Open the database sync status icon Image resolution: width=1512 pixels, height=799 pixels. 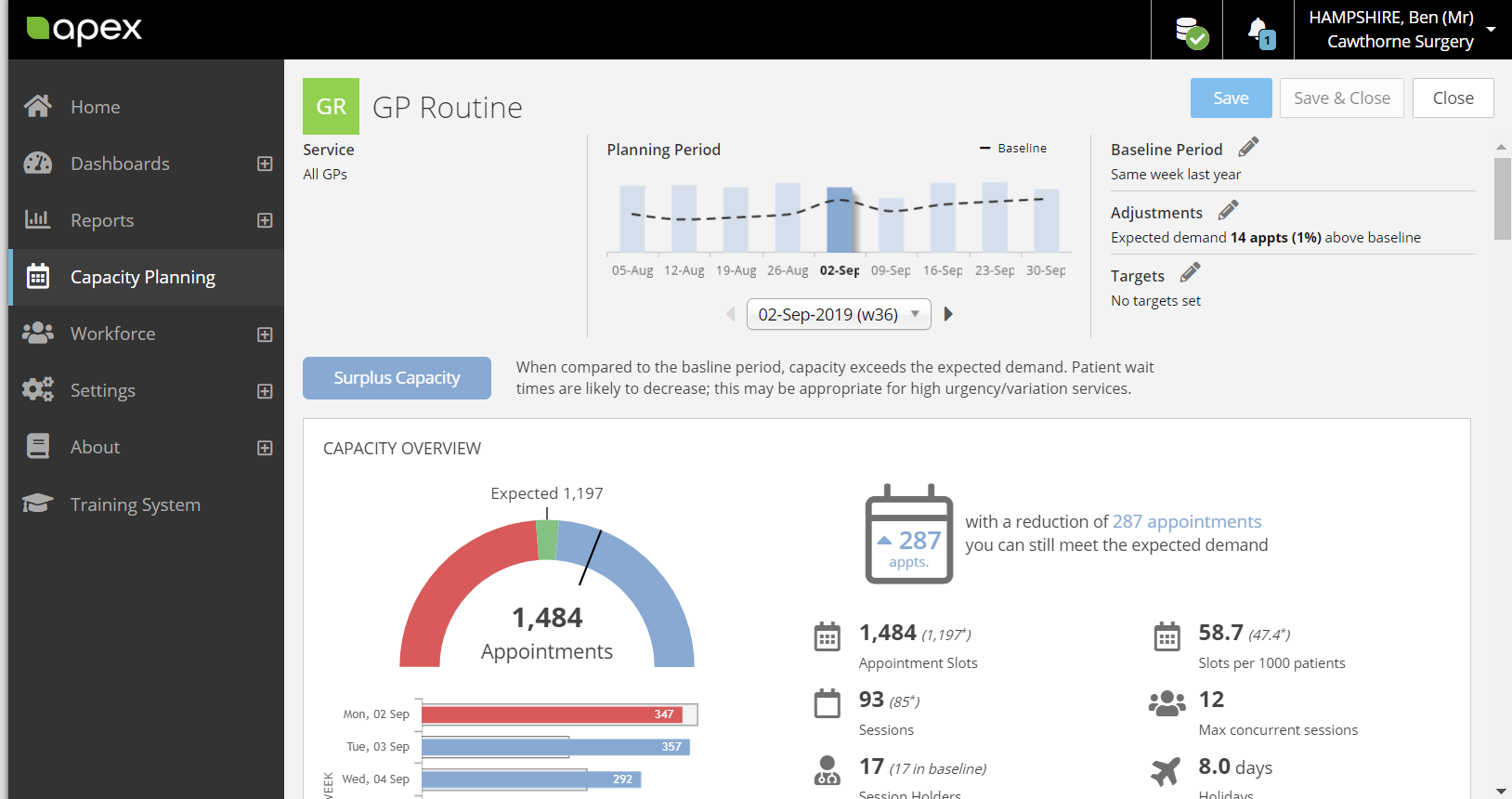click(1191, 33)
